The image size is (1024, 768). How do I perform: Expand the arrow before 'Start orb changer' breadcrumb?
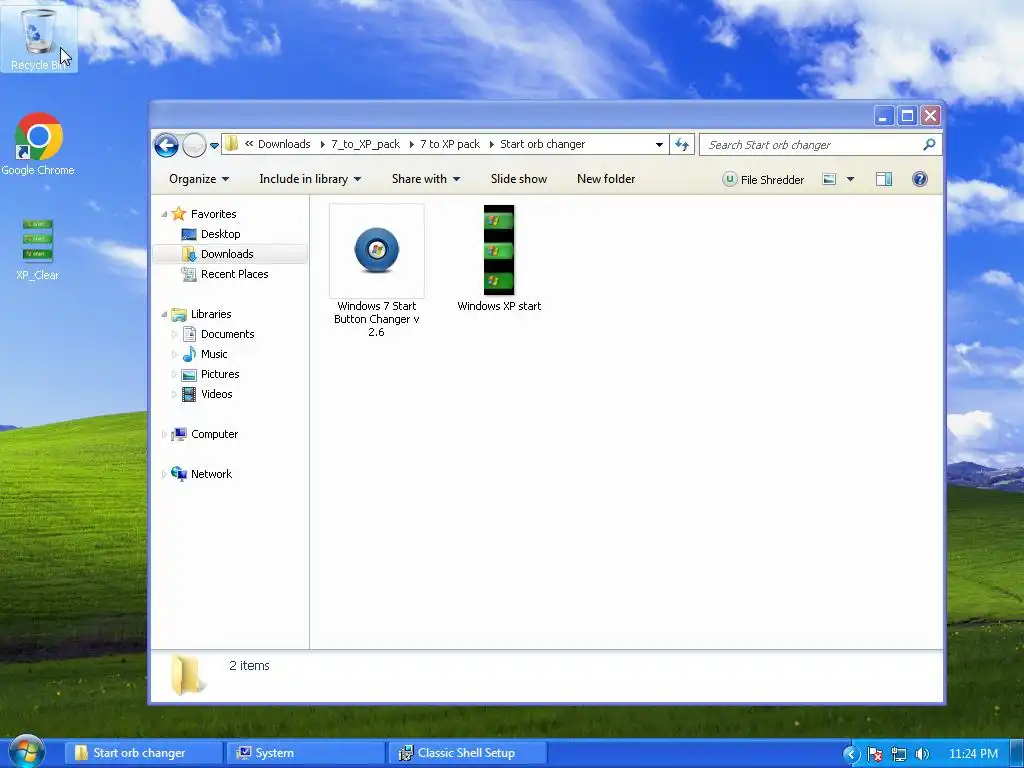point(491,144)
